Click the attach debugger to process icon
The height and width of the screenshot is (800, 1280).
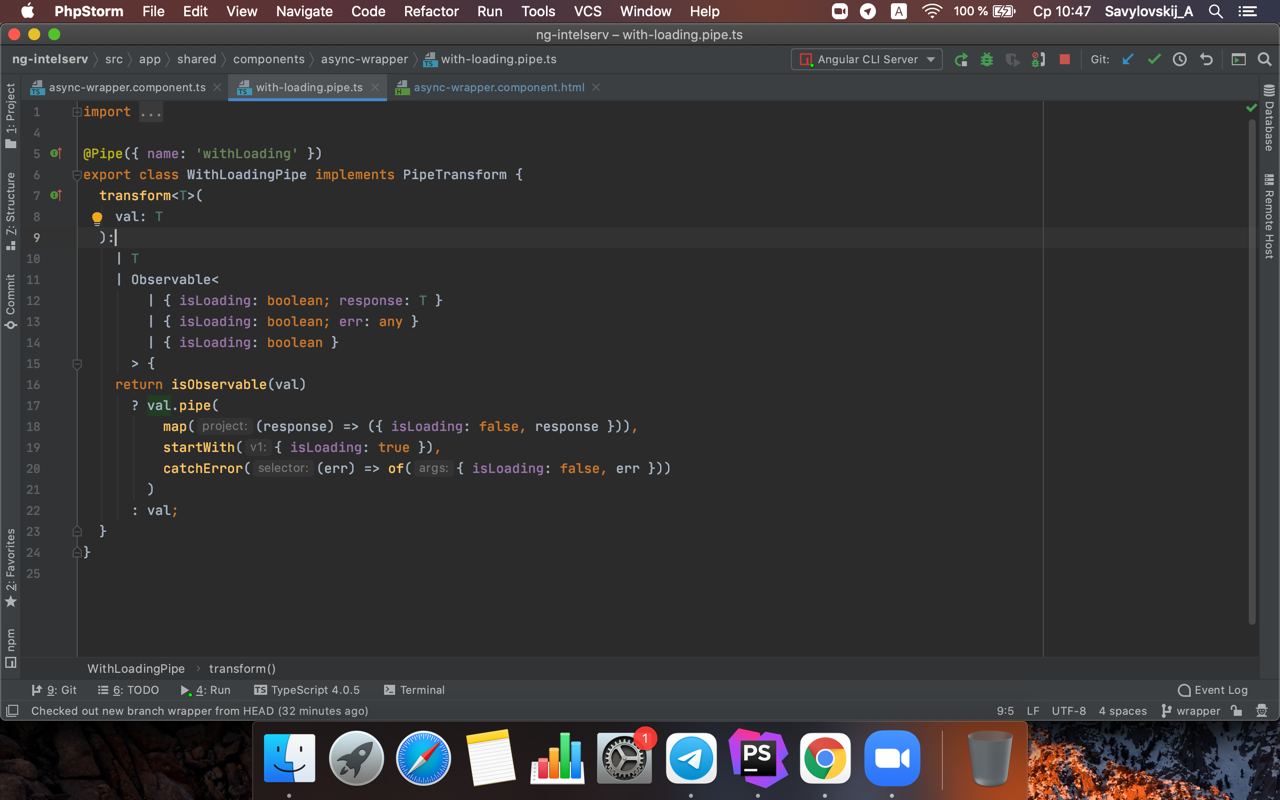(x=1038, y=59)
